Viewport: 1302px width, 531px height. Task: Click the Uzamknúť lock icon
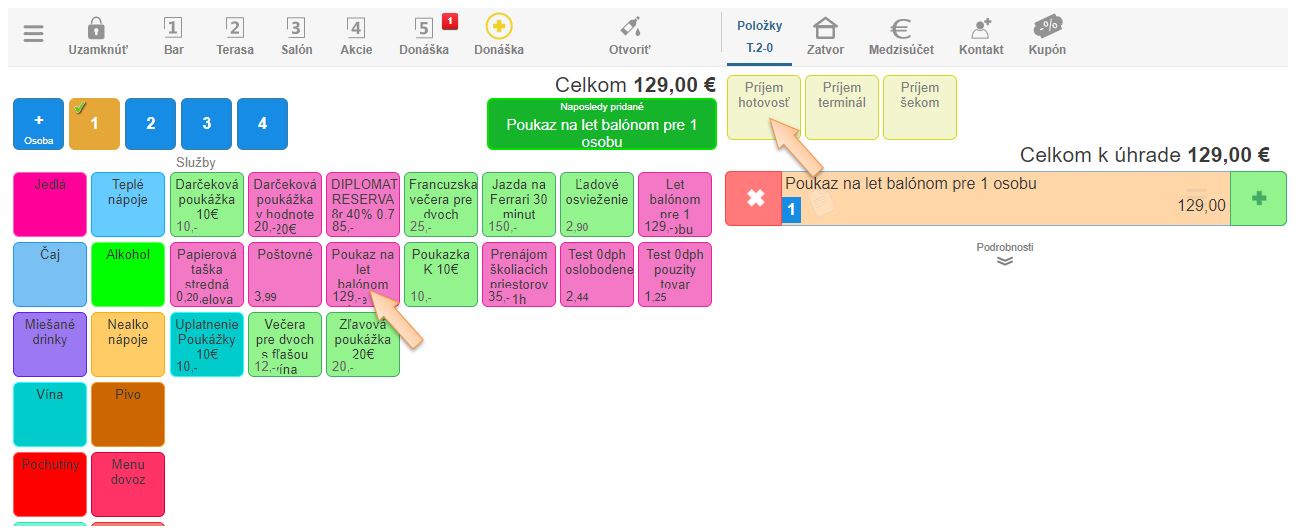pos(97,28)
